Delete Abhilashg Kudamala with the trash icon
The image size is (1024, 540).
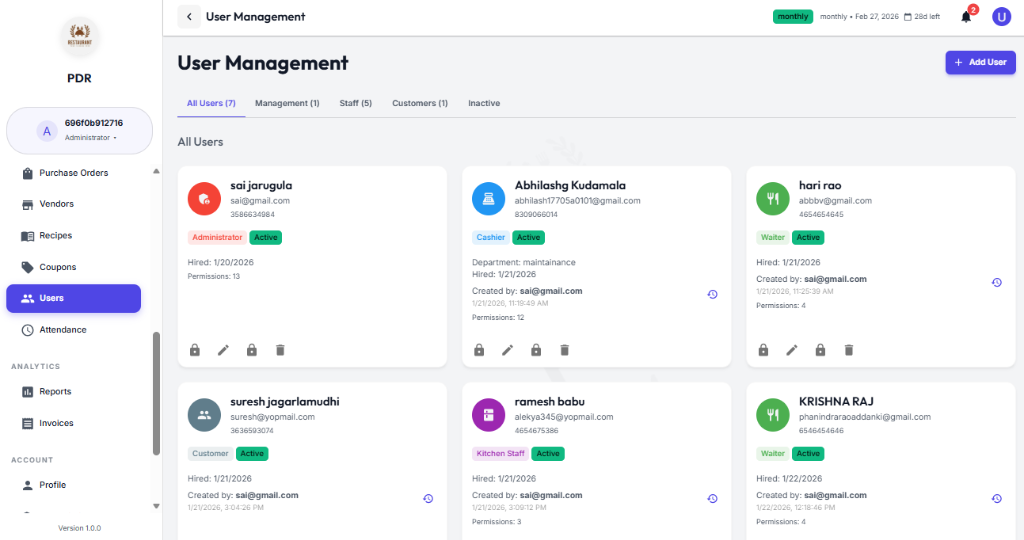(x=565, y=350)
